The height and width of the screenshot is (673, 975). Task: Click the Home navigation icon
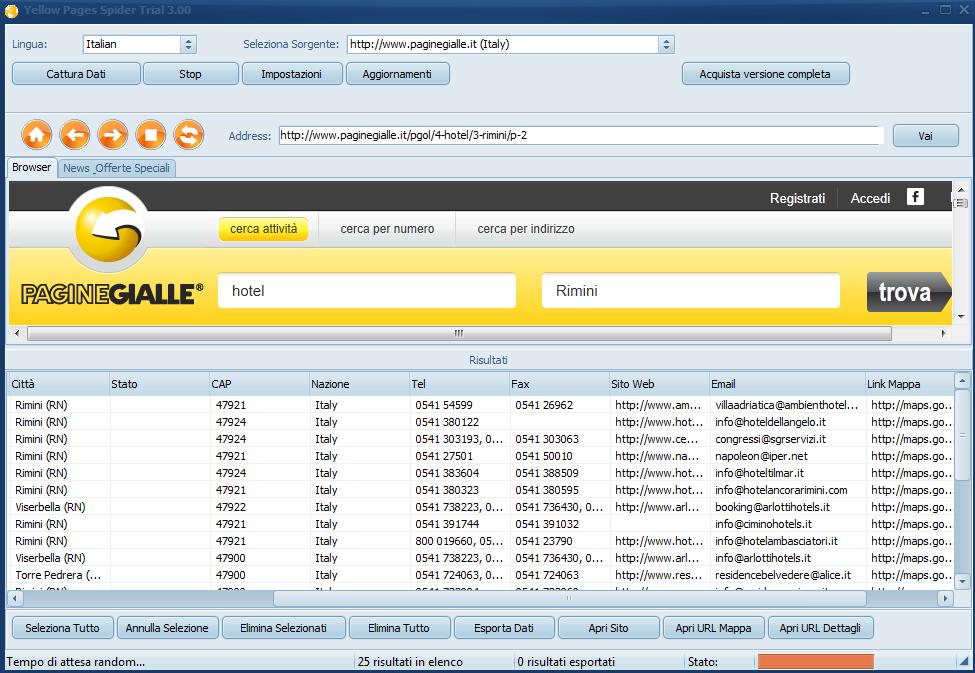coord(37,134)
